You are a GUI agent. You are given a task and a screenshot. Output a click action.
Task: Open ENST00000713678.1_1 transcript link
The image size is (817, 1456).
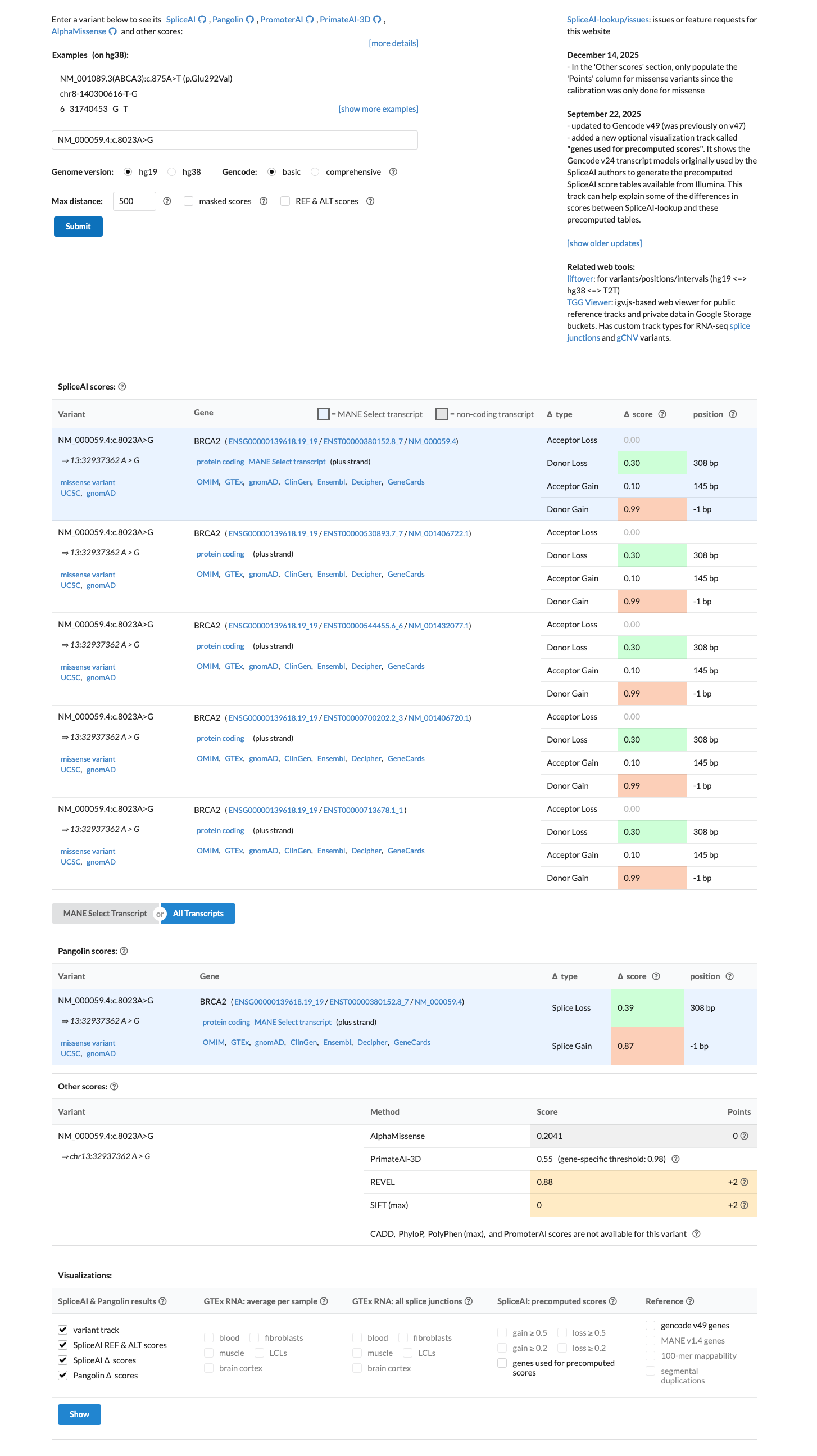(364, 811)
